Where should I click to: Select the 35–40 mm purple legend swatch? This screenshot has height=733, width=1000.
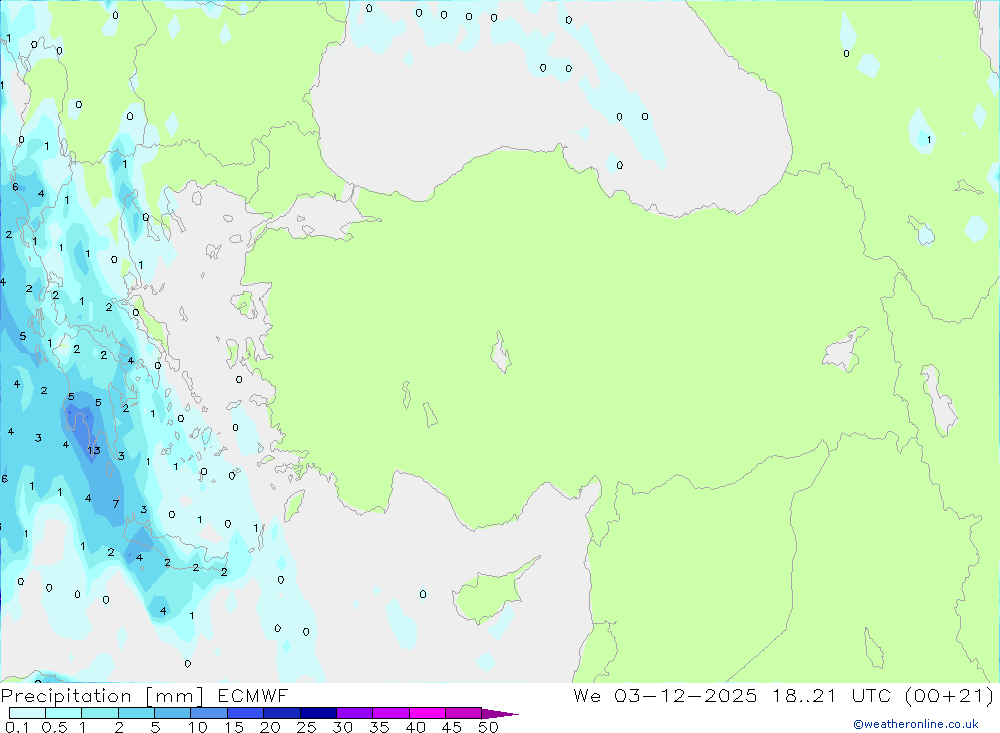click(390, 713)
